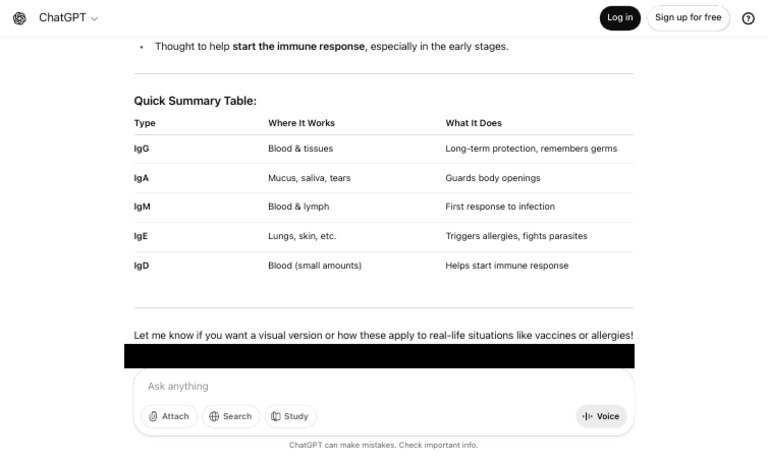Click the Check important info text
Screen dimensions: 768x464
pyautogui.click(x=438, y=445)
